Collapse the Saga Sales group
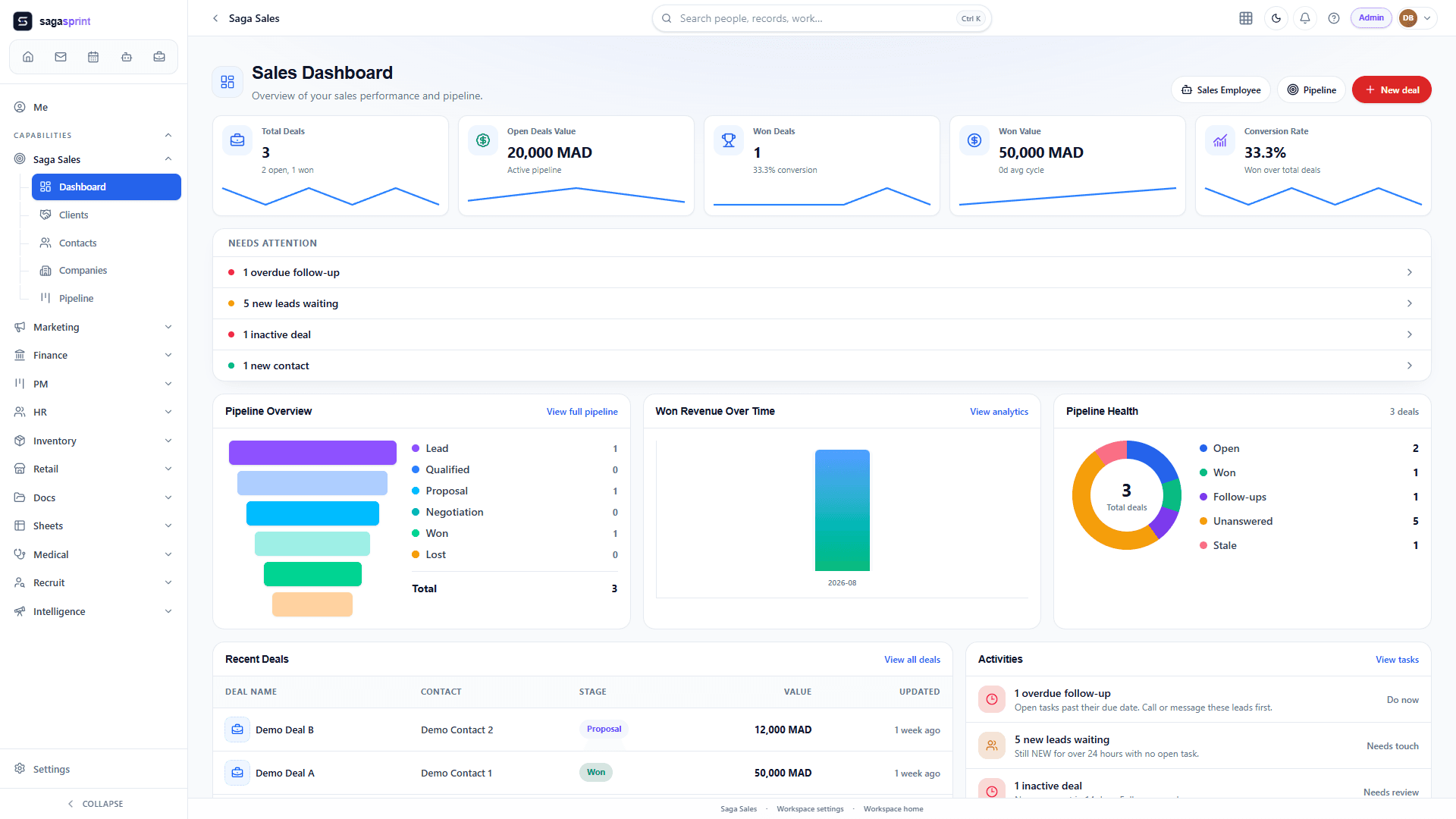This screenshot has height=819, width=1456. point(168,159)
